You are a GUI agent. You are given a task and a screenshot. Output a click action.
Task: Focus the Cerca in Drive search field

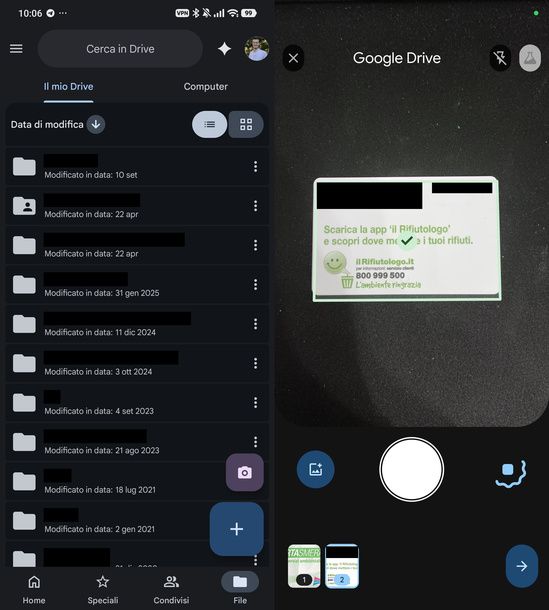120,49
